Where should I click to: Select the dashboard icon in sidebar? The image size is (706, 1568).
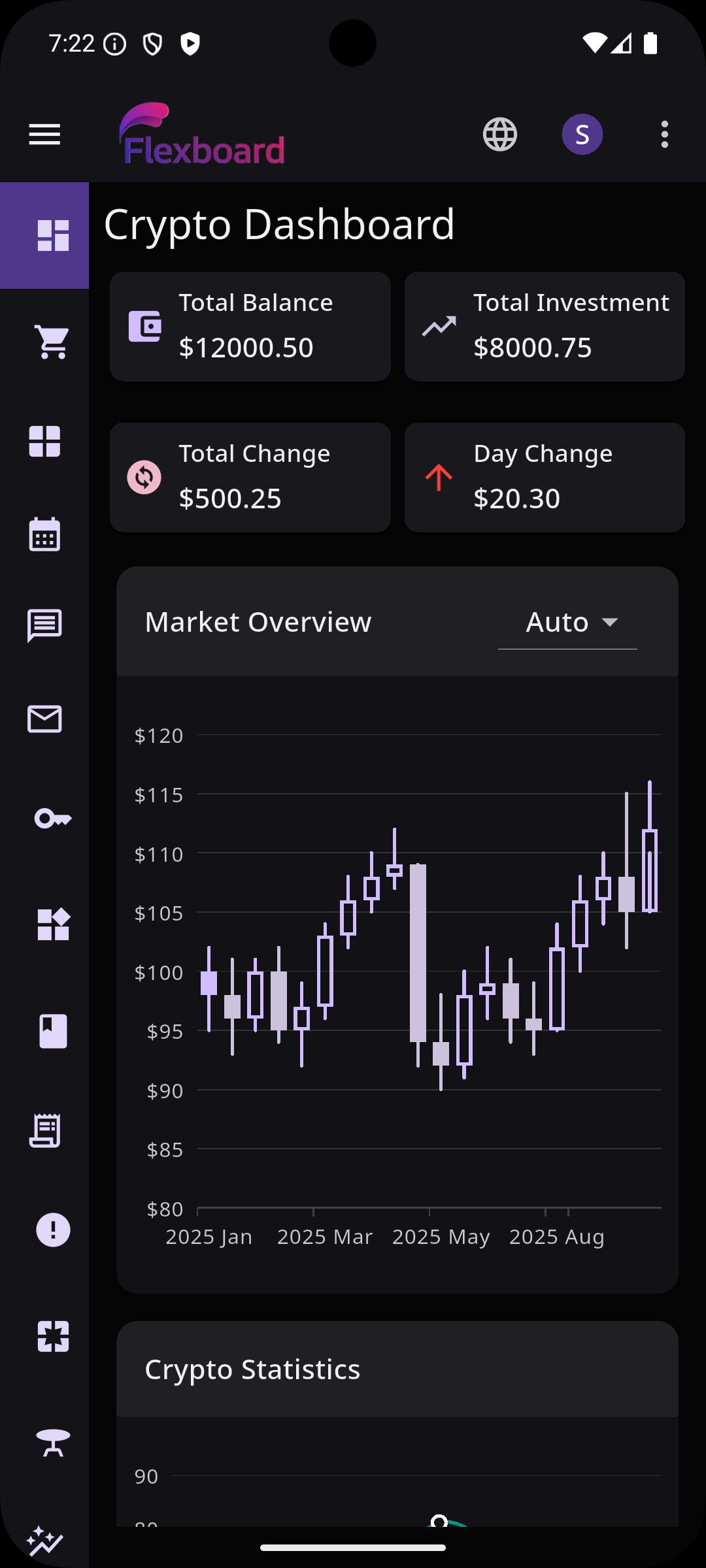pos(52,235)
